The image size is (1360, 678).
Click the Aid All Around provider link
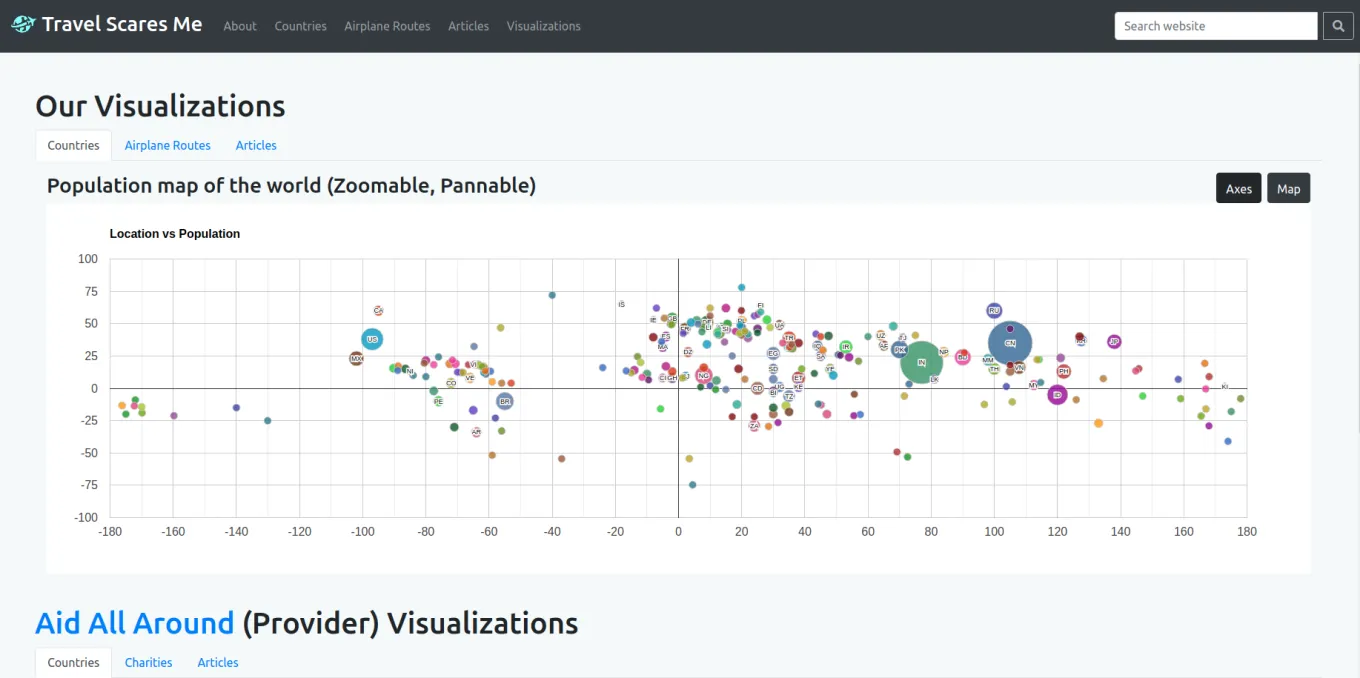pos(134,622)
